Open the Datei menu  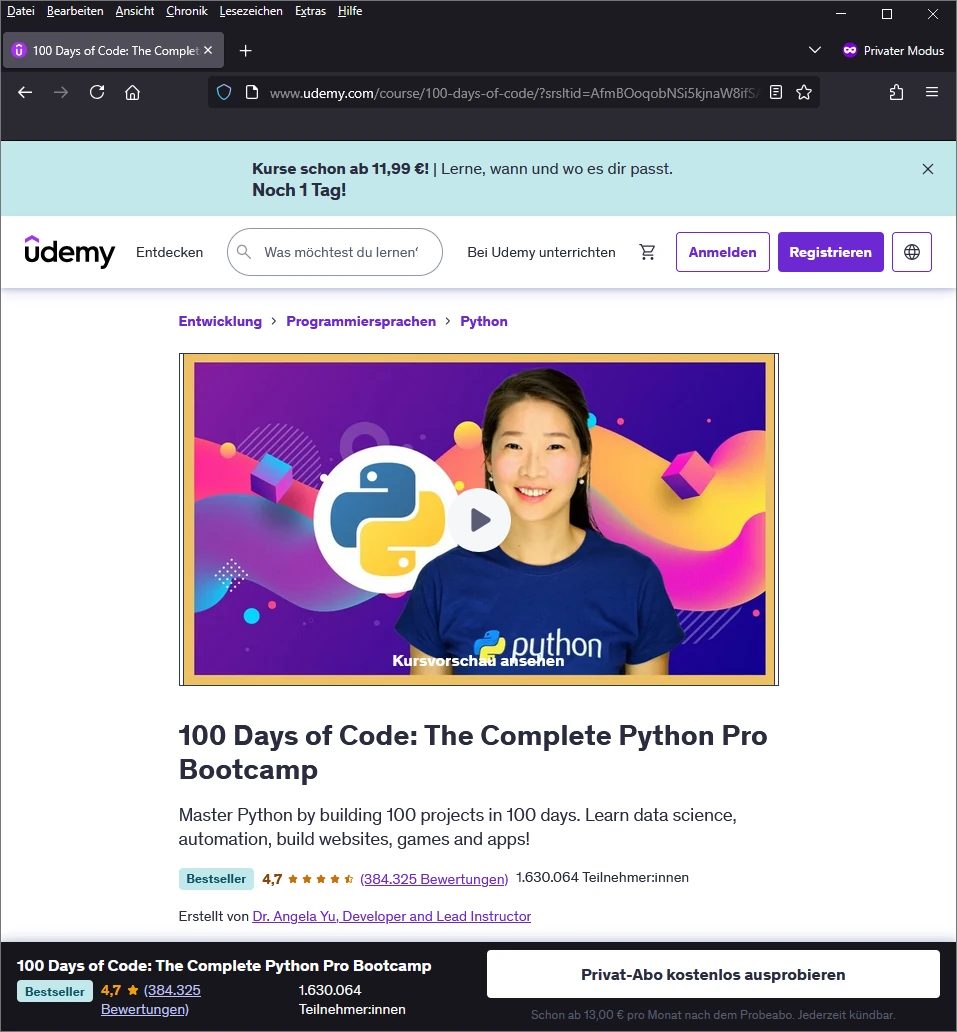coord(20,11)
